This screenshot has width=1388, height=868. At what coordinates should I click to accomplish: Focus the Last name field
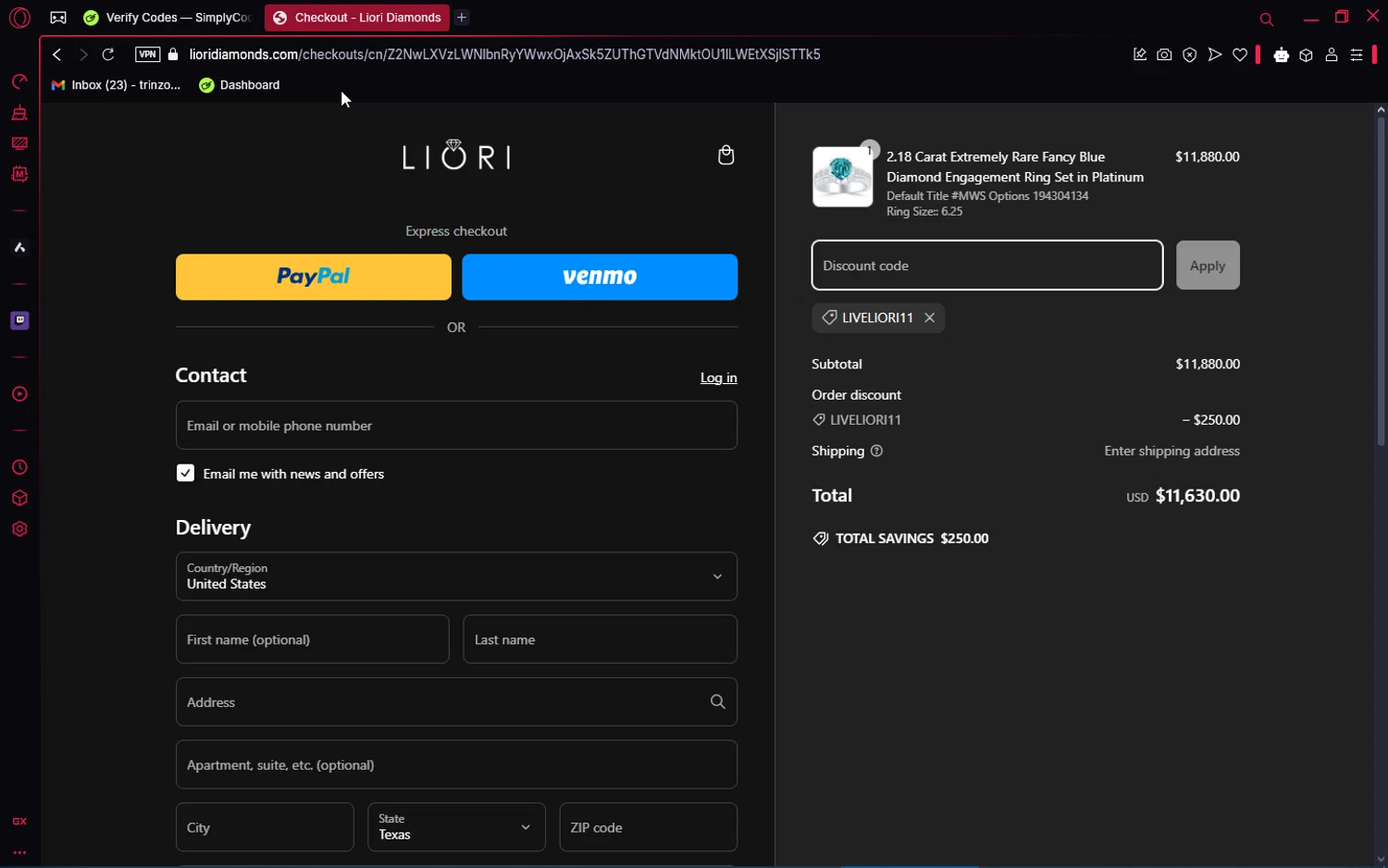point(600,639)
